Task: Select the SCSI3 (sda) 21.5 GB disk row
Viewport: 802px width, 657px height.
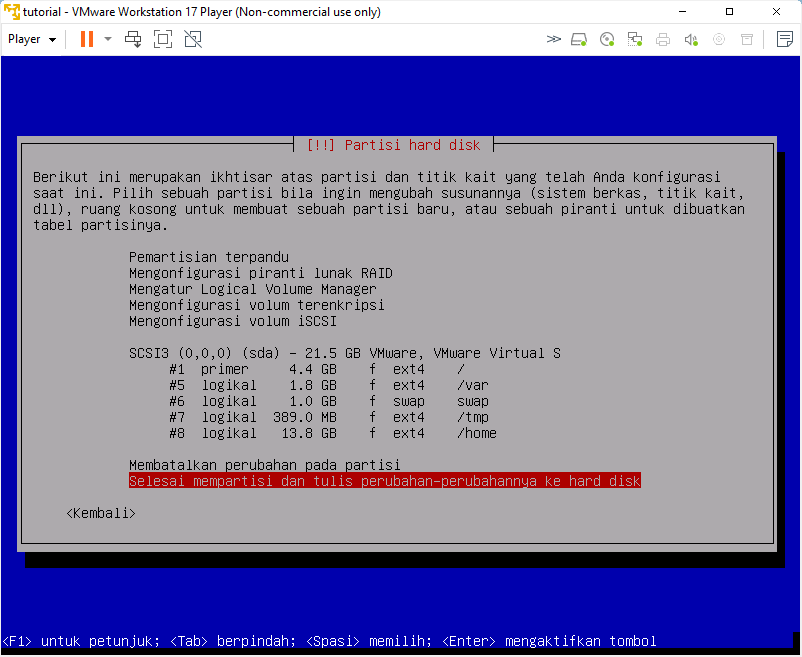Action: (345, 354)
